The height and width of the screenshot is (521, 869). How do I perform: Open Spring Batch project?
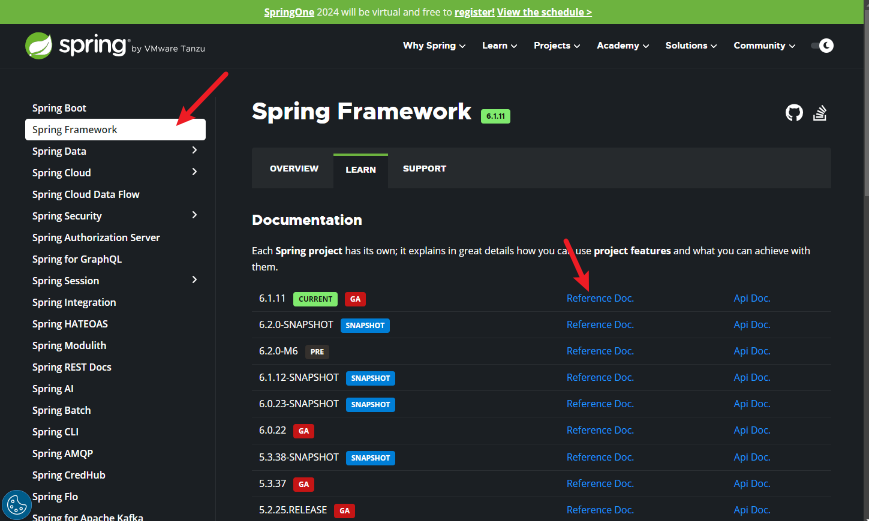(62, 410)
